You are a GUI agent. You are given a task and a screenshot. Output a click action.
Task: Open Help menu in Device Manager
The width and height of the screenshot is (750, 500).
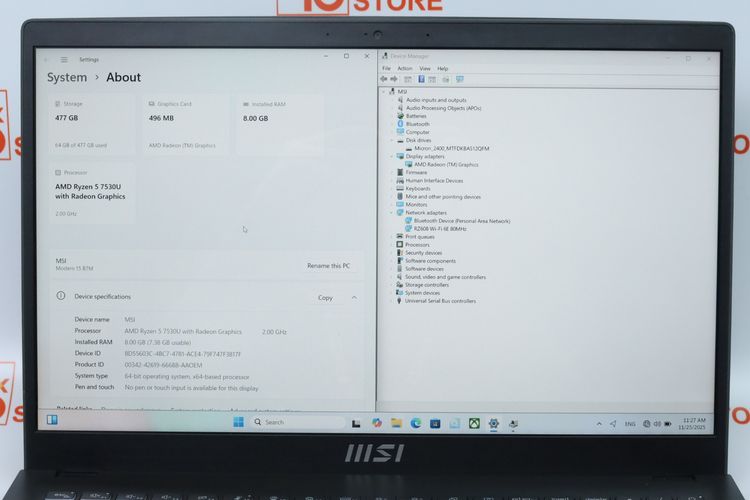(x=443, y=68)
